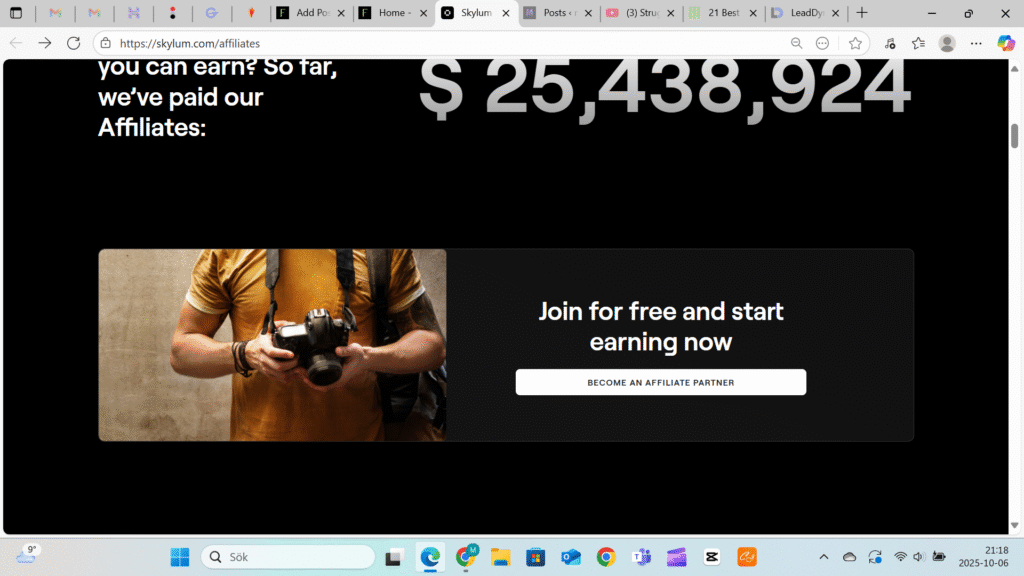Open the browser profile avatar
The height and width of the screenshot is (576, 1024).
click(x=947, y=43)
